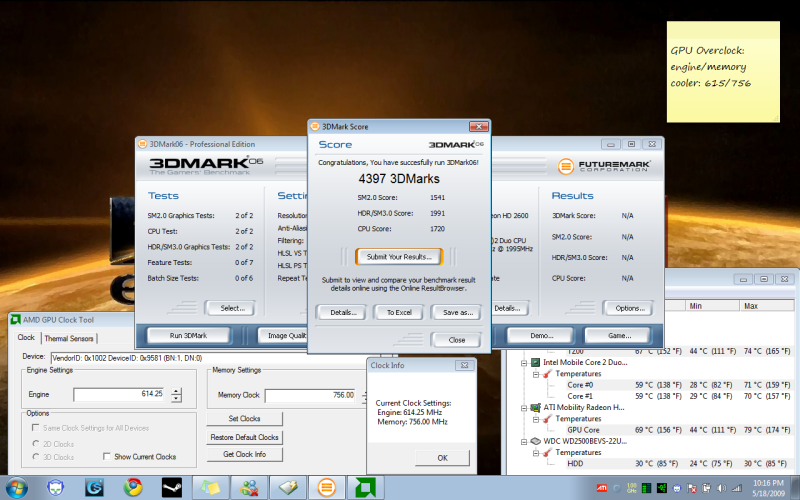This screenshot has height=500, width=800.
Task: Click the Select tests button
Action: [232, 308]
